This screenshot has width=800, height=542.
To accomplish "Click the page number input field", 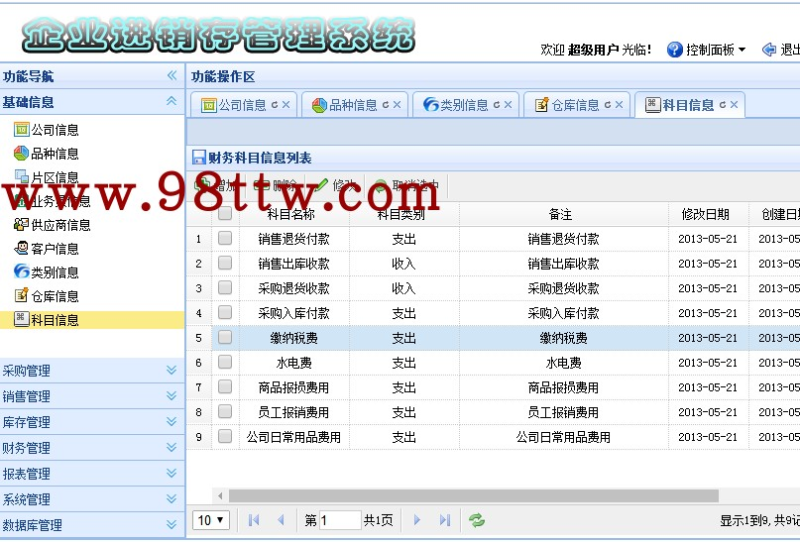I will (340, 520).
